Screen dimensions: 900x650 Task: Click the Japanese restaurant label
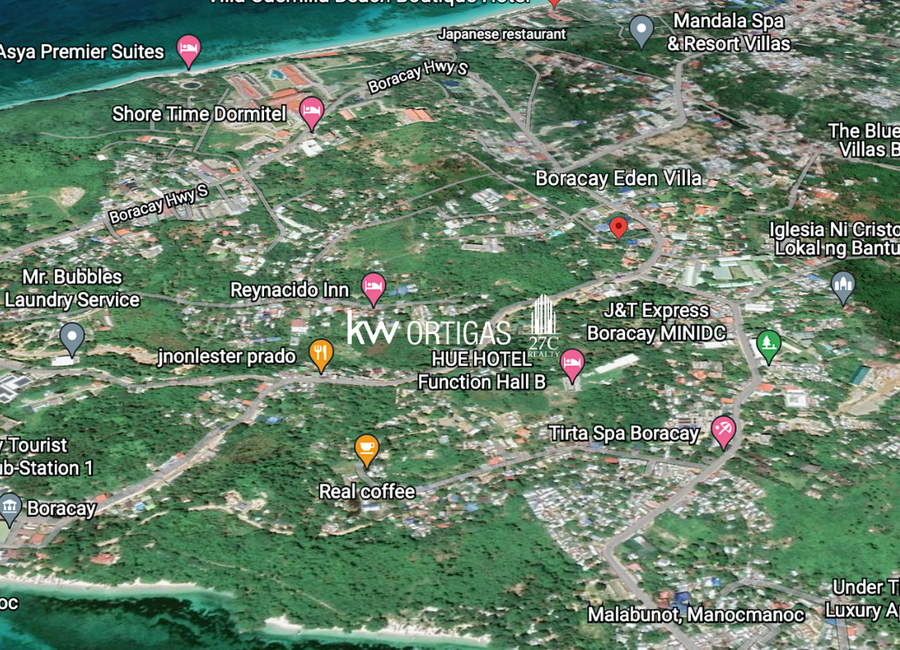(x=502, y=34)
